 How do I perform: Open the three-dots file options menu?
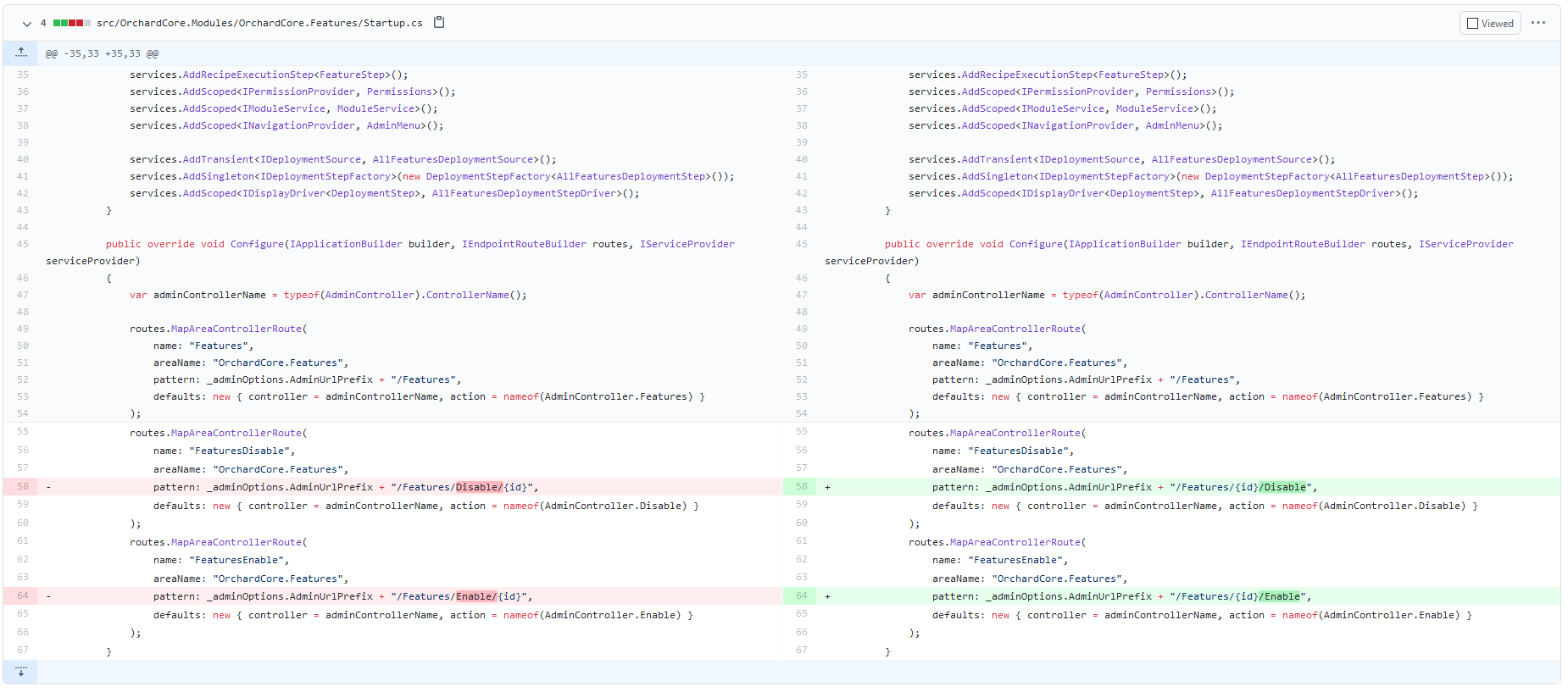1538,23
